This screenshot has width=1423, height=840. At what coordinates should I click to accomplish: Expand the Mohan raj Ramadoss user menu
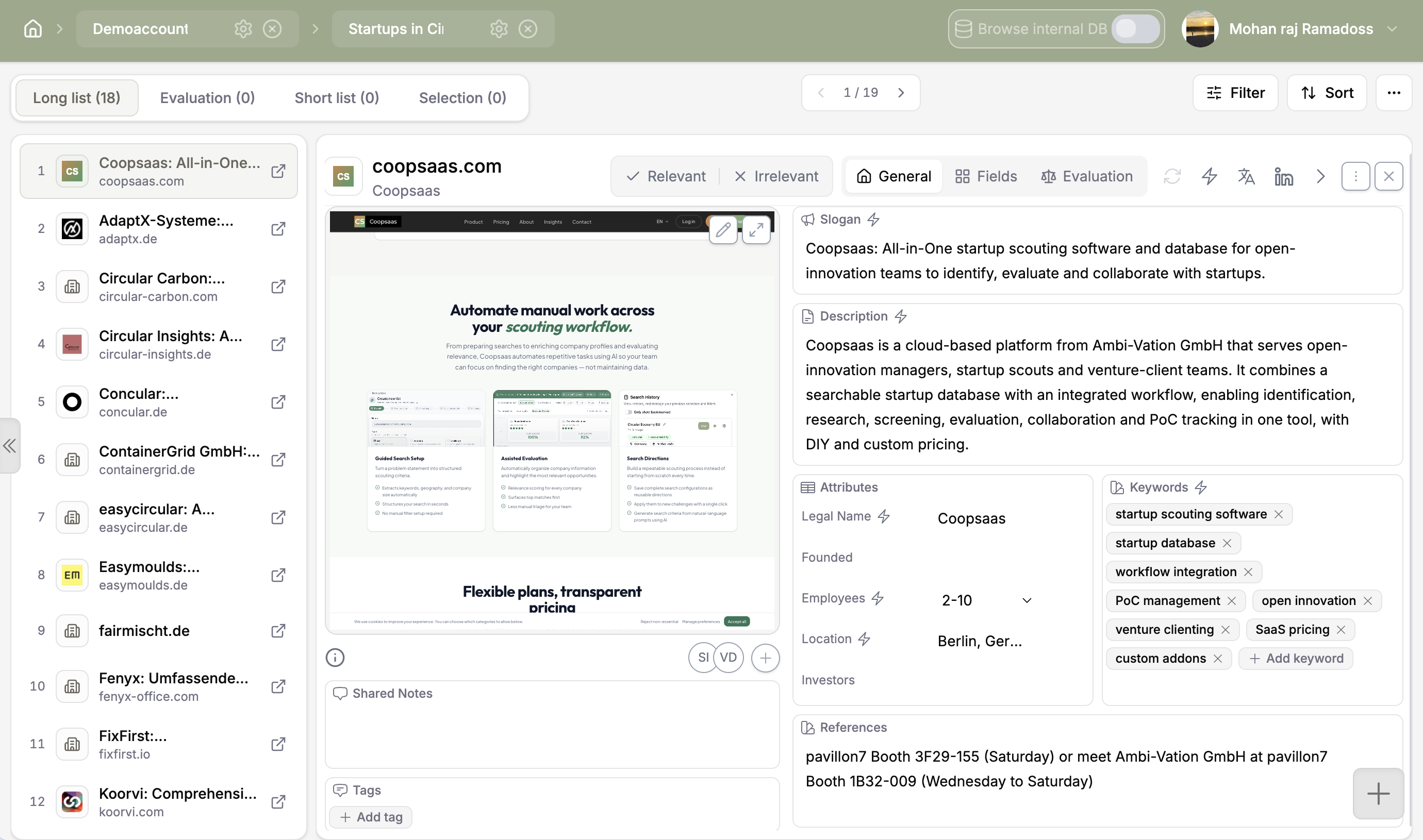pyautogui.click(x=1392, y=29)
